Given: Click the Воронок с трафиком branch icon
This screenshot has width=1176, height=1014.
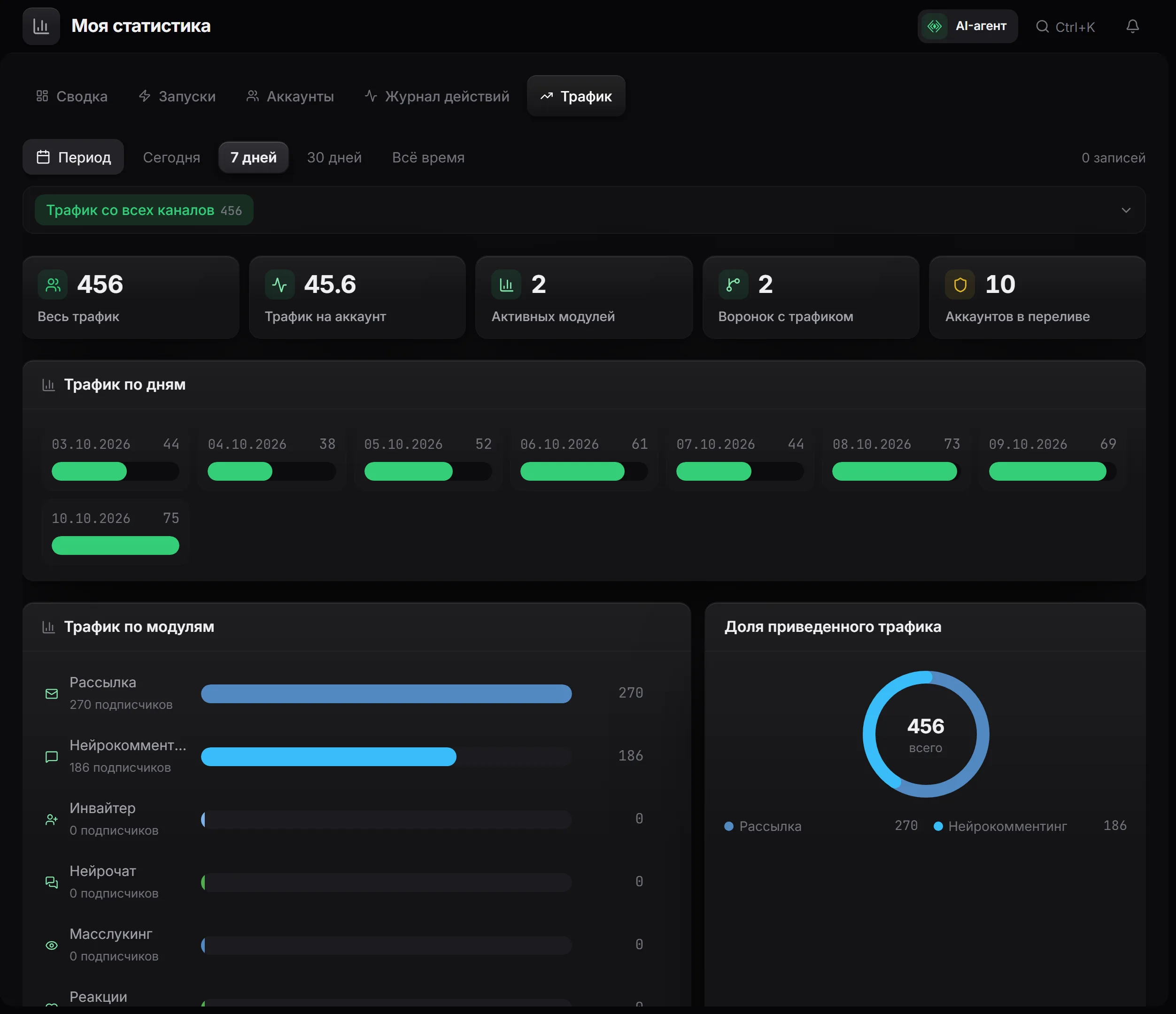Looking at the screenshot, I should [733, 285].
